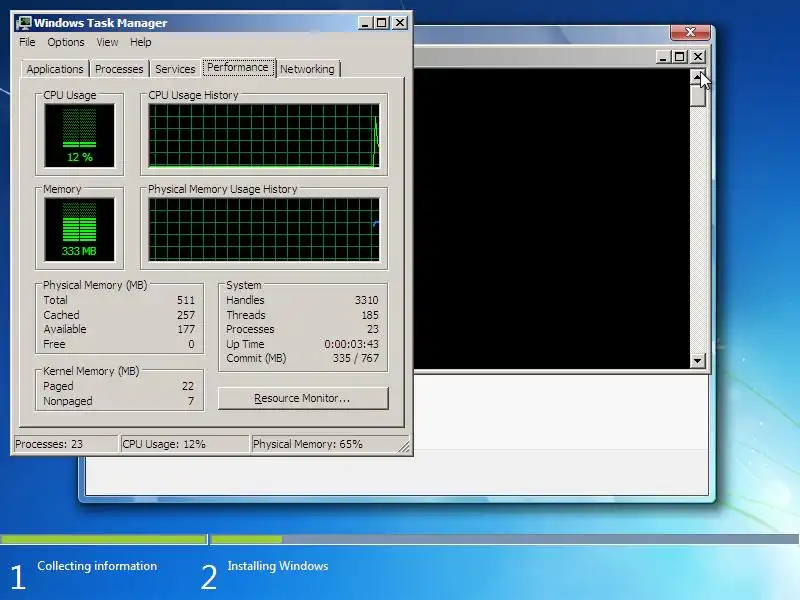The height and width of the screenshot is (600, 800).
Task: Switch to the Processes tab
Action: [x=119, y=69]
